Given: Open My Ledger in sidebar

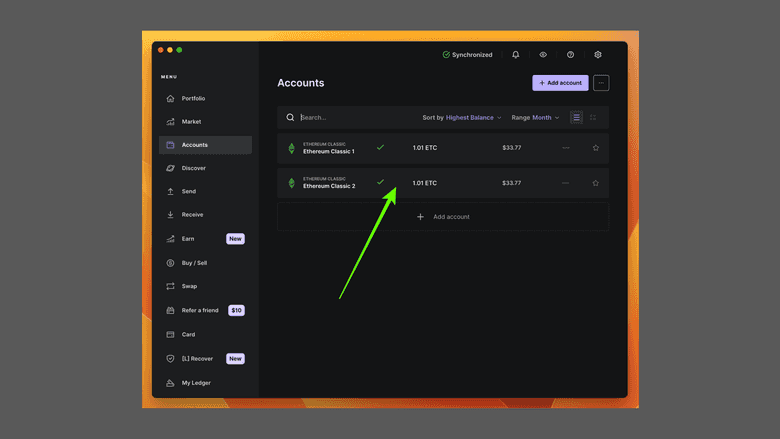Looking at the screenshot, I should pos(196,383).
